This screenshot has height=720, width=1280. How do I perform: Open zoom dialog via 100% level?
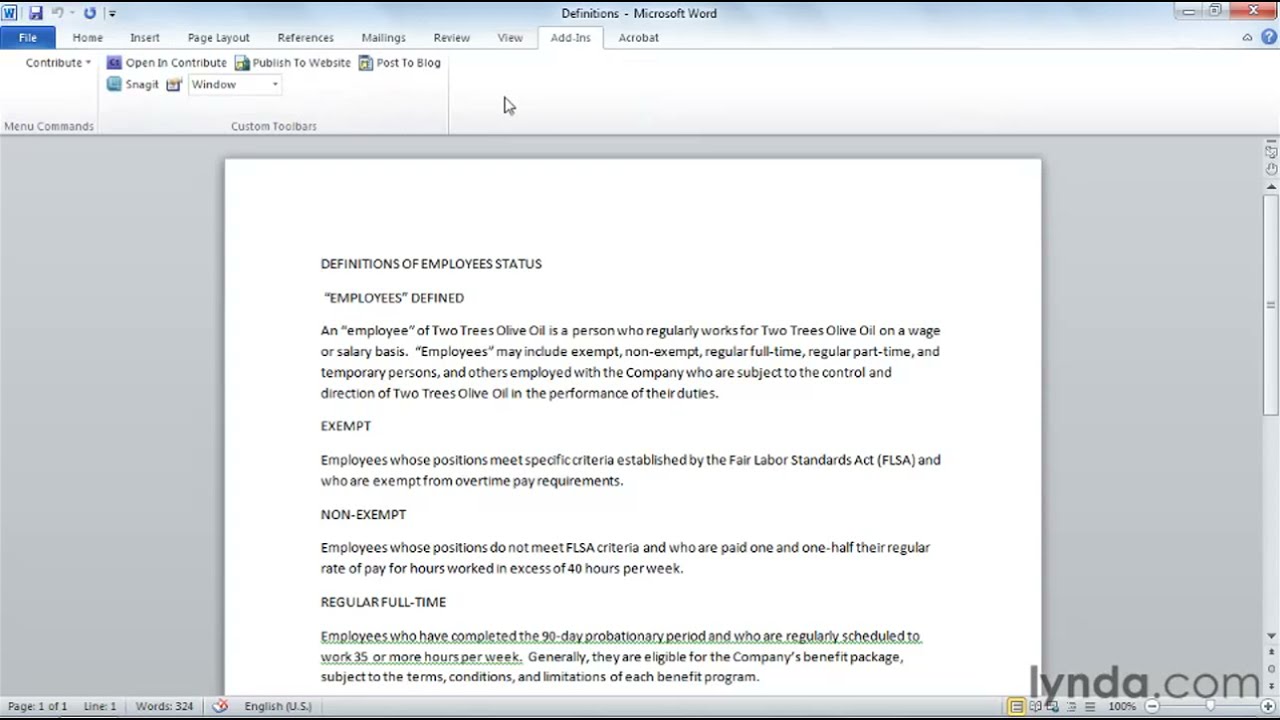1122,707
